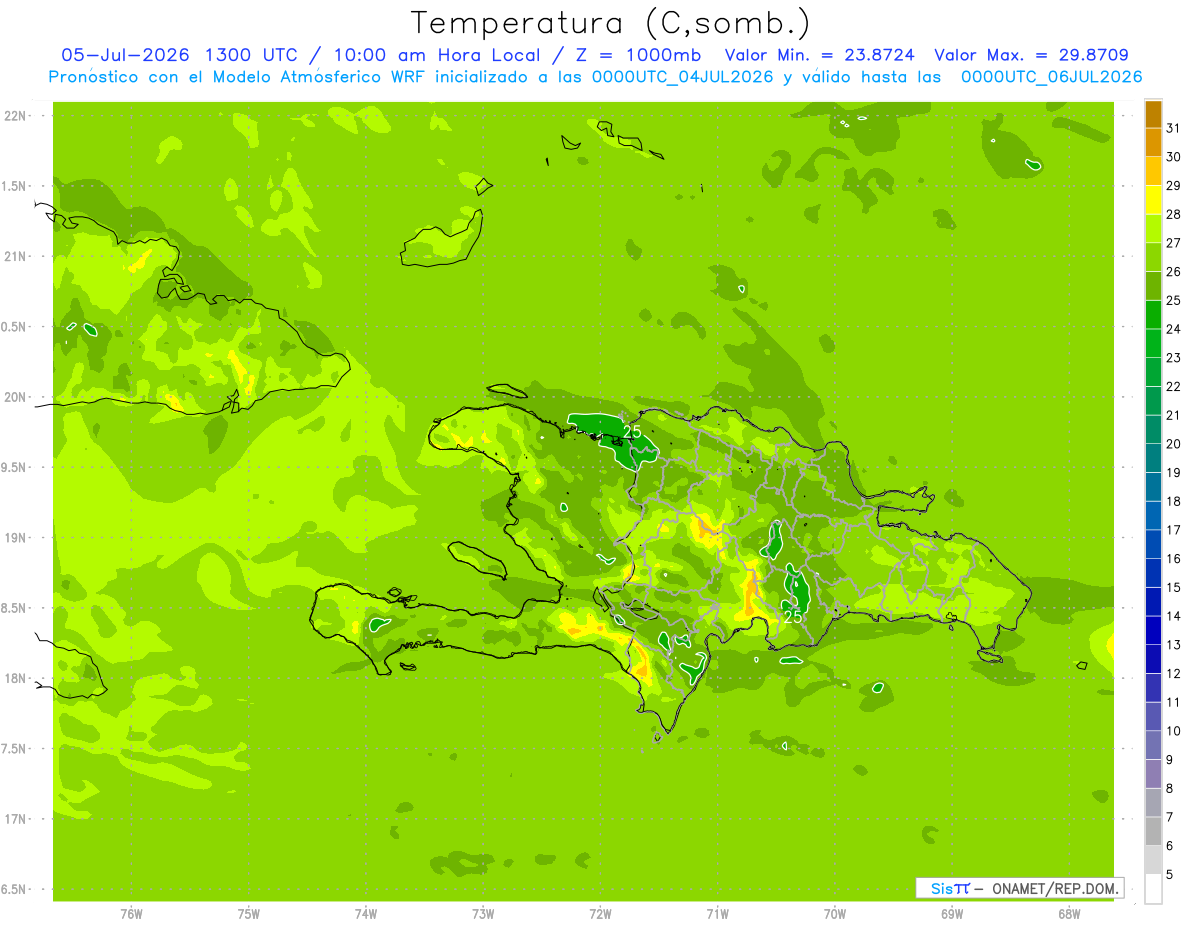Click the '17N' latitude label
Viewport: 1200px width, 927px height.
(17, 819)
